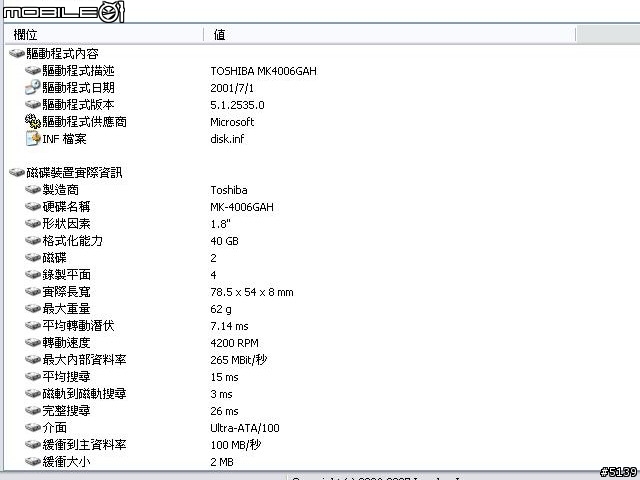This screenshot has height=480, width=640.
Task: Click the clock icon beside 驅動程式日期
Action: [33, 87]
